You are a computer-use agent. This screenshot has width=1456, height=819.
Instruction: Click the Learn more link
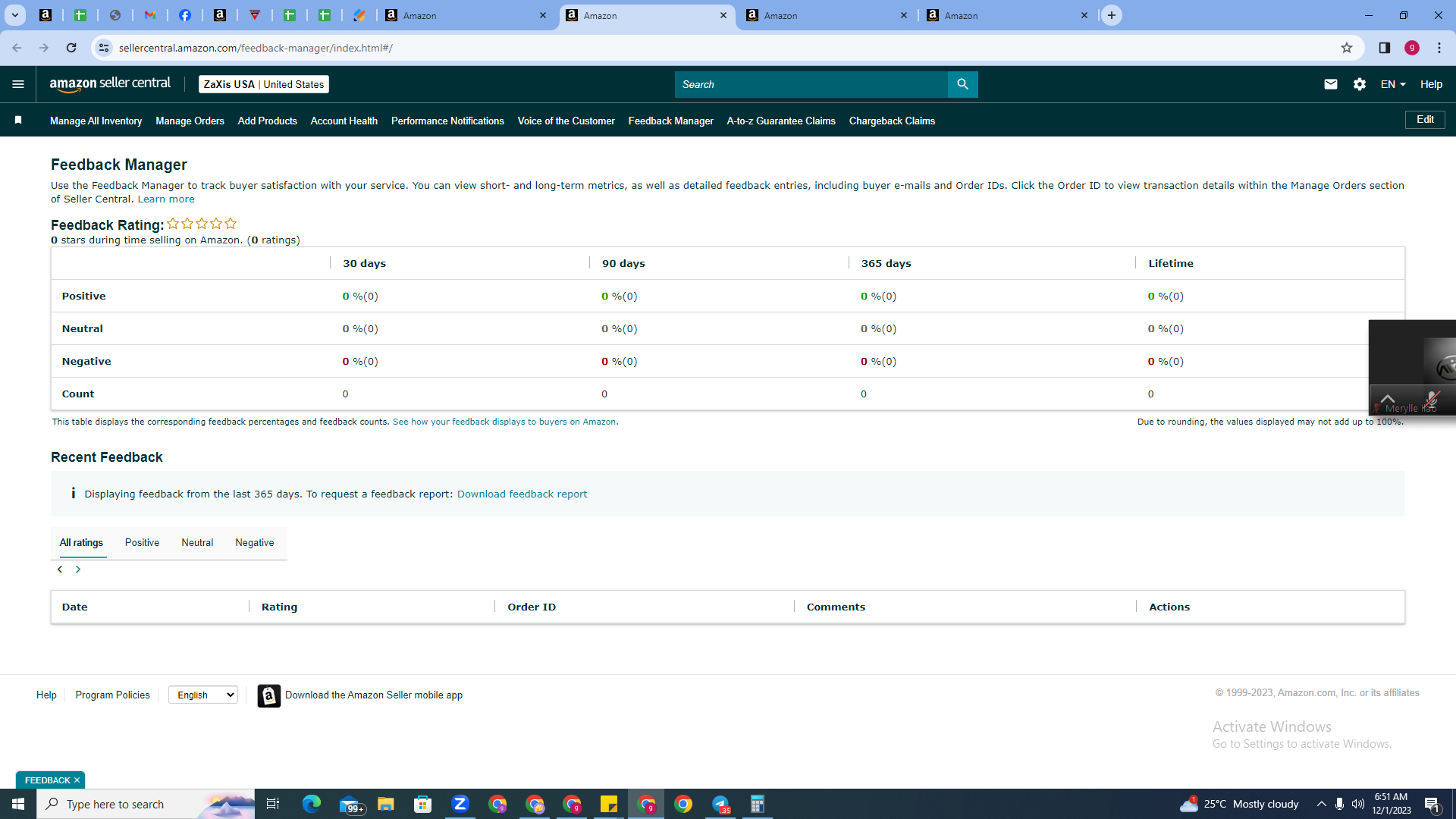point(166,199)
